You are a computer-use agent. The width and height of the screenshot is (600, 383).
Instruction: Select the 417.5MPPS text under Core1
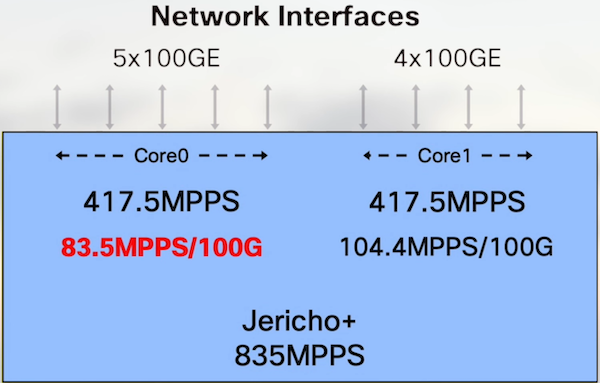[x=447, y=202]
